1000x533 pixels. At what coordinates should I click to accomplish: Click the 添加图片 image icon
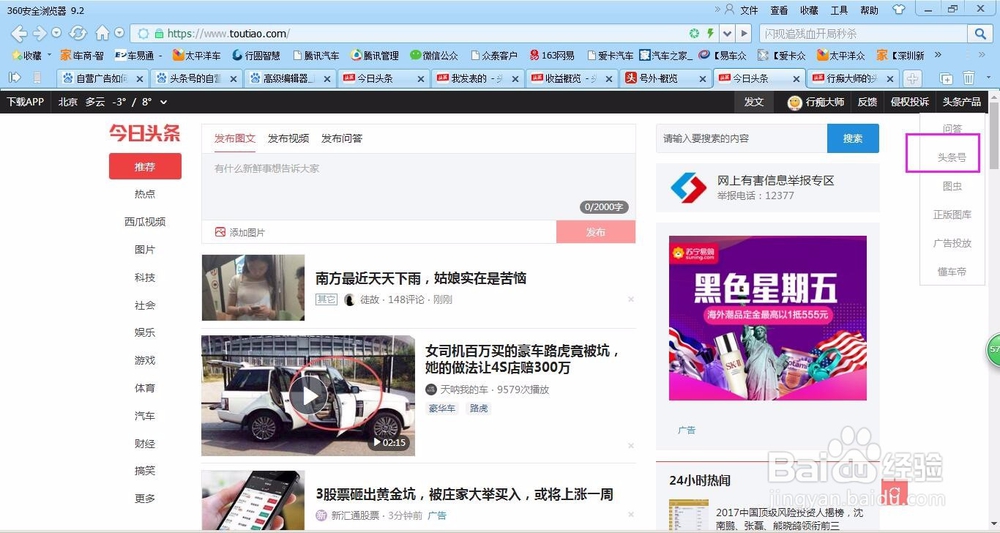[x=219, y=232]
